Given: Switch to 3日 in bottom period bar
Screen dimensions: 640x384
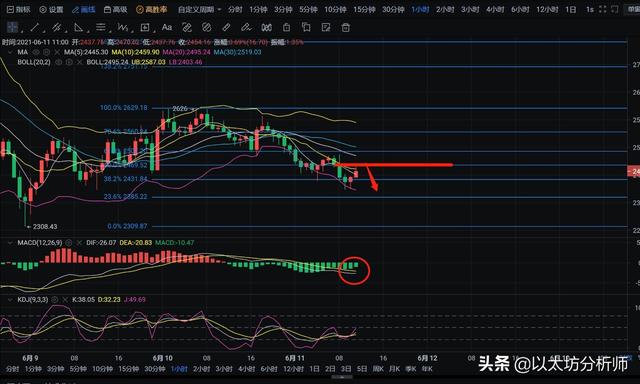Looking at the screenshot, I should pos(346,368).
